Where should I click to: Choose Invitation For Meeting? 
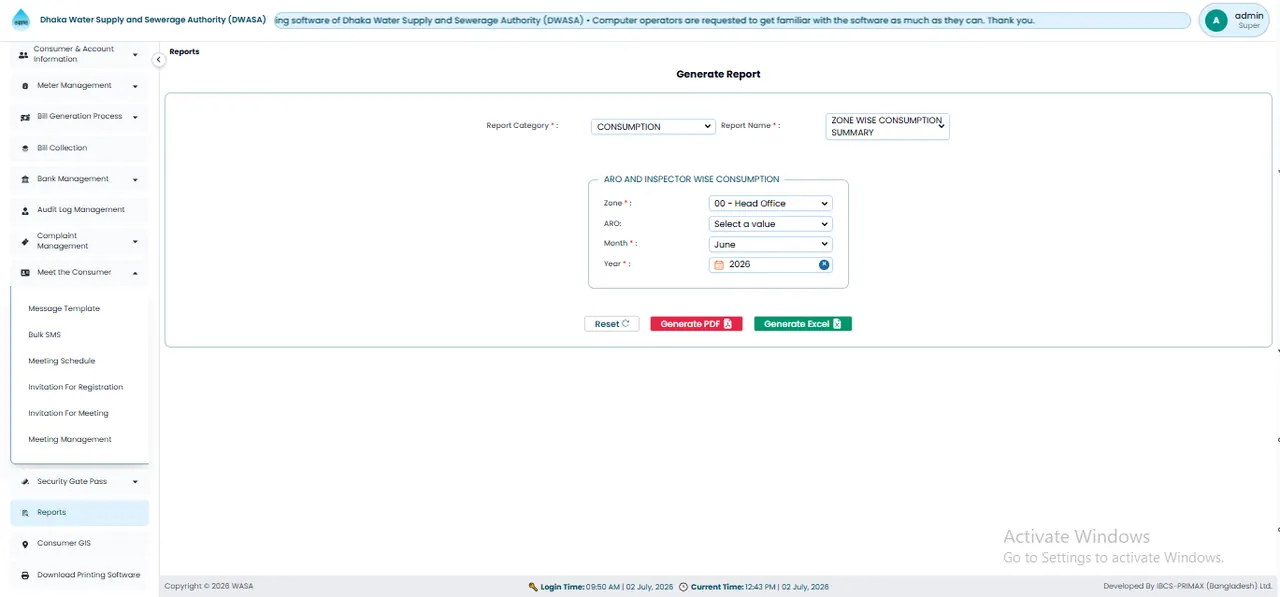68,413
